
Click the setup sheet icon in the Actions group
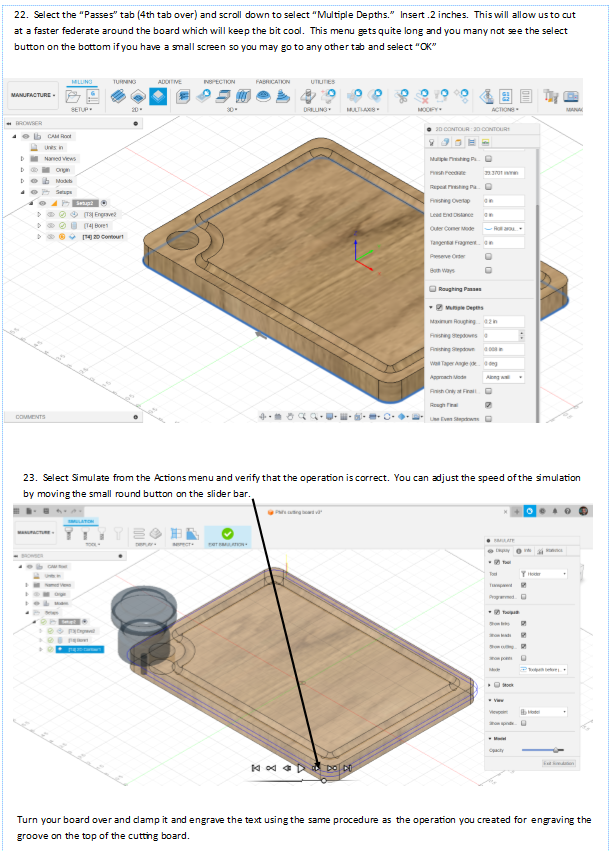pyautogui.click(x=525, y=96)
